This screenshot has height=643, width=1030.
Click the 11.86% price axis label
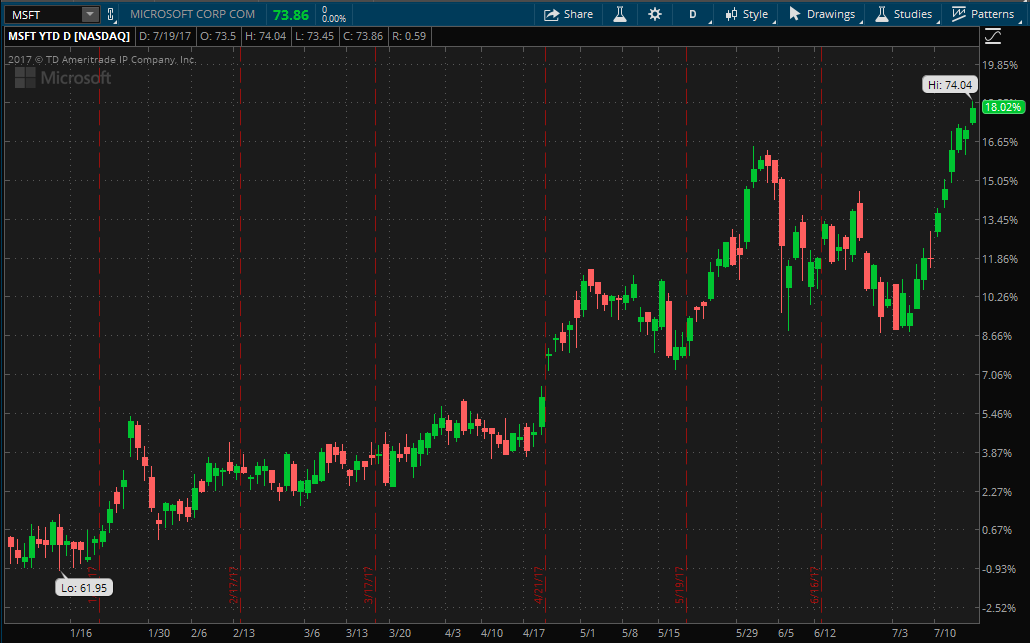click(x=1000, y=259)
